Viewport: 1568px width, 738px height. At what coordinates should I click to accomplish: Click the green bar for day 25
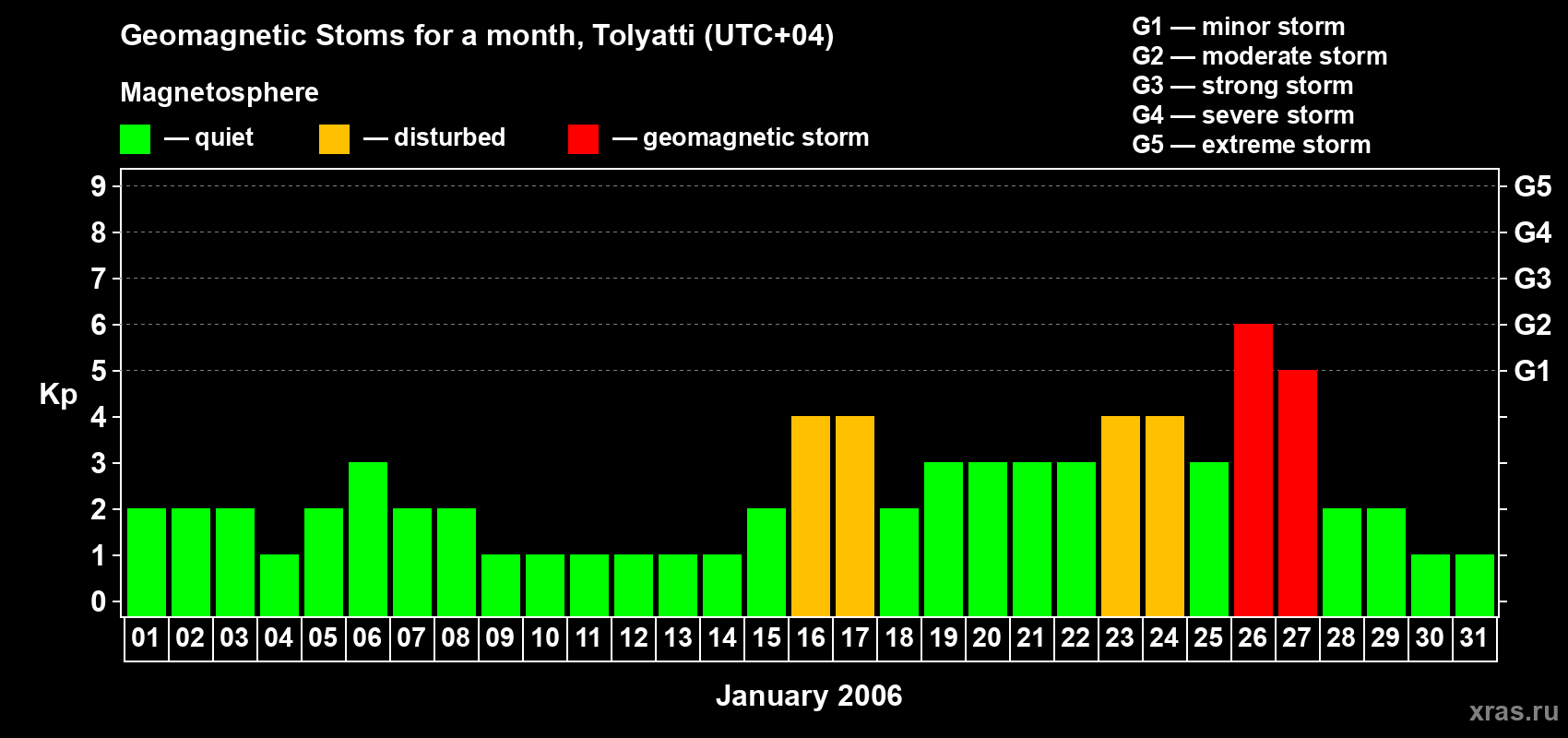click(x=1209, y=540)
